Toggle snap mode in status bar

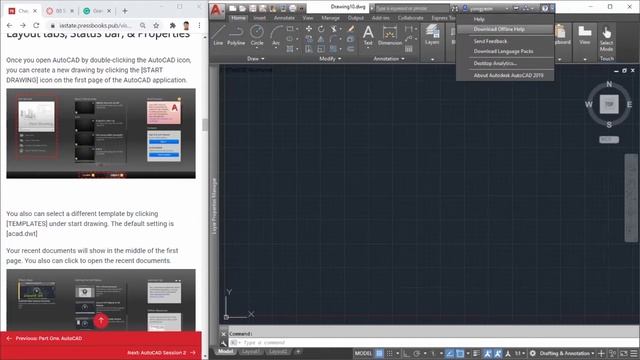pos(389,353)
